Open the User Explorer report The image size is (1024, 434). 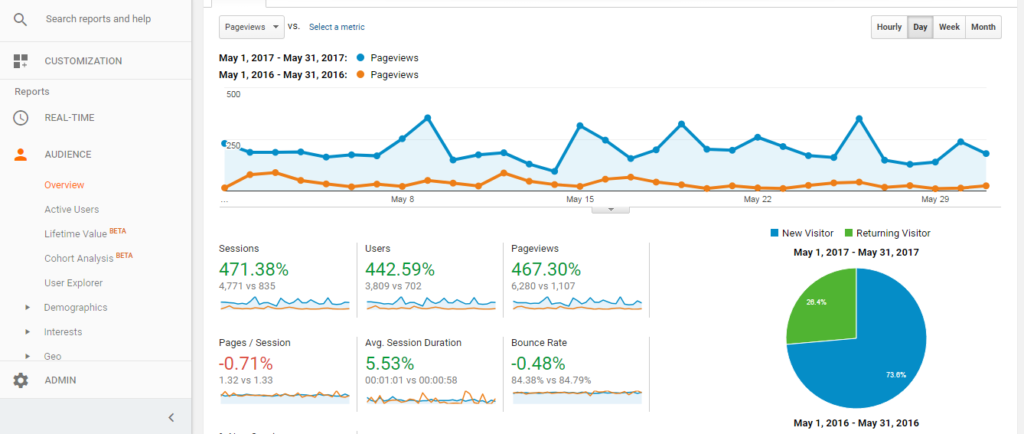(x=73, y=283)
